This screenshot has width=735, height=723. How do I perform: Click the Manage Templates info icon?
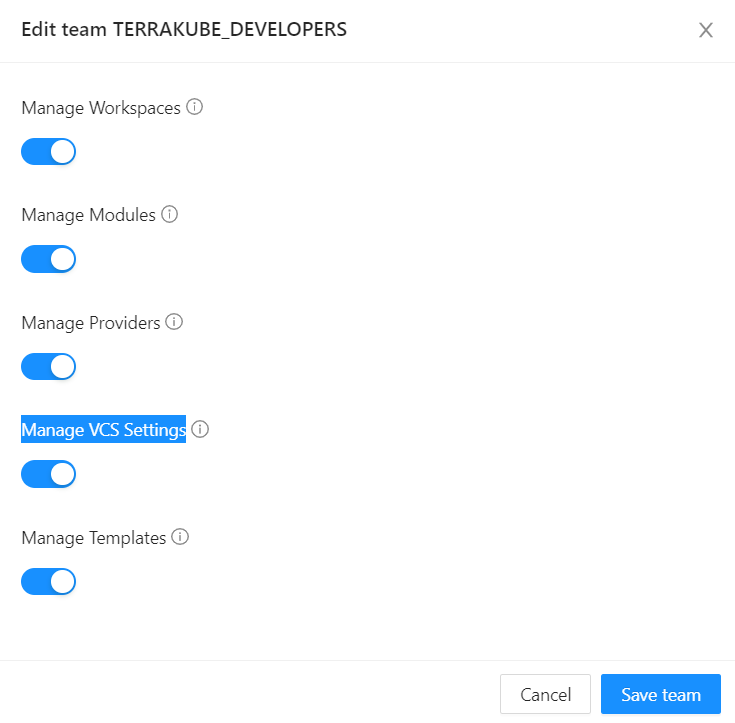[x=180, y=537]
